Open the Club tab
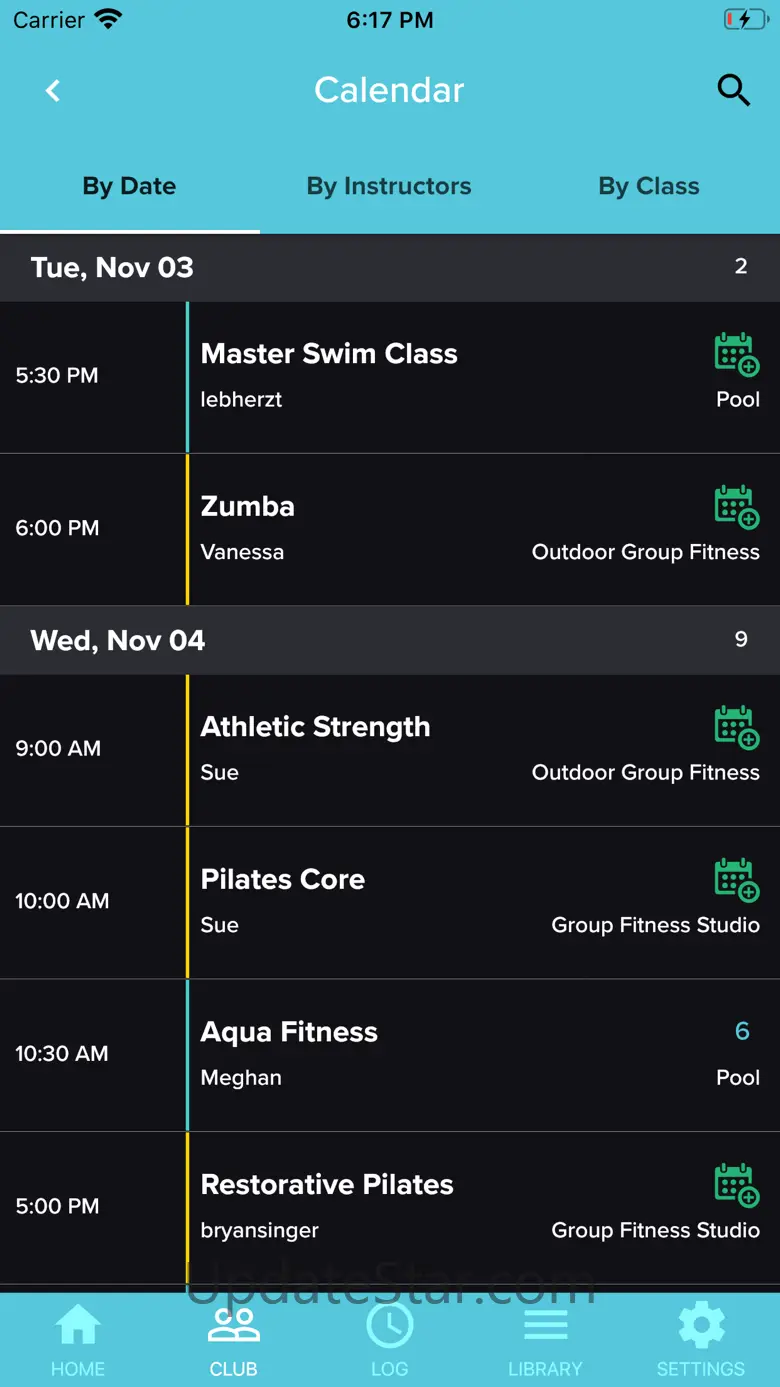The height and width of the screenshot is (1387, 780). pyautogui.click(x=233, y=1340)
